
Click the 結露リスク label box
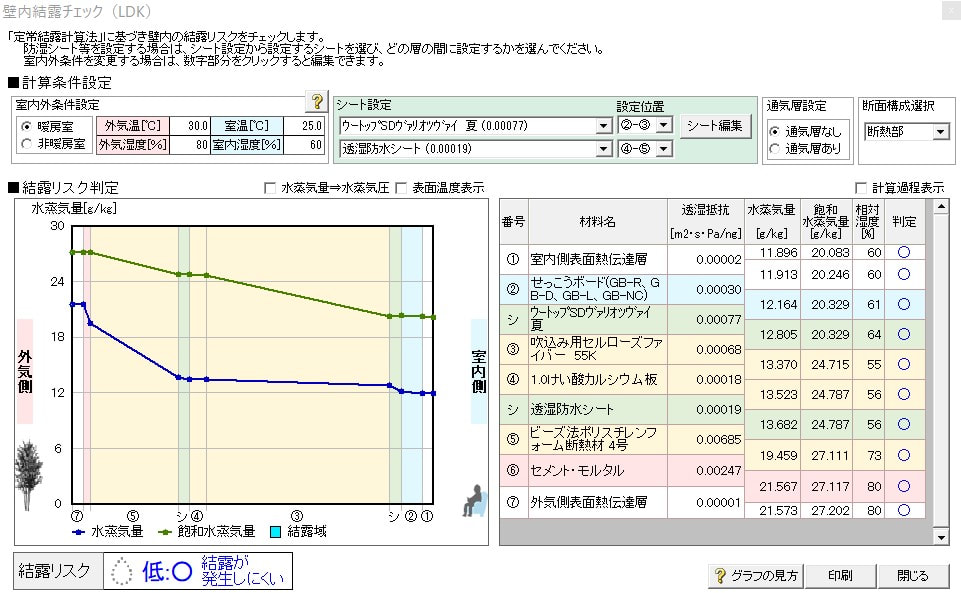58,571
